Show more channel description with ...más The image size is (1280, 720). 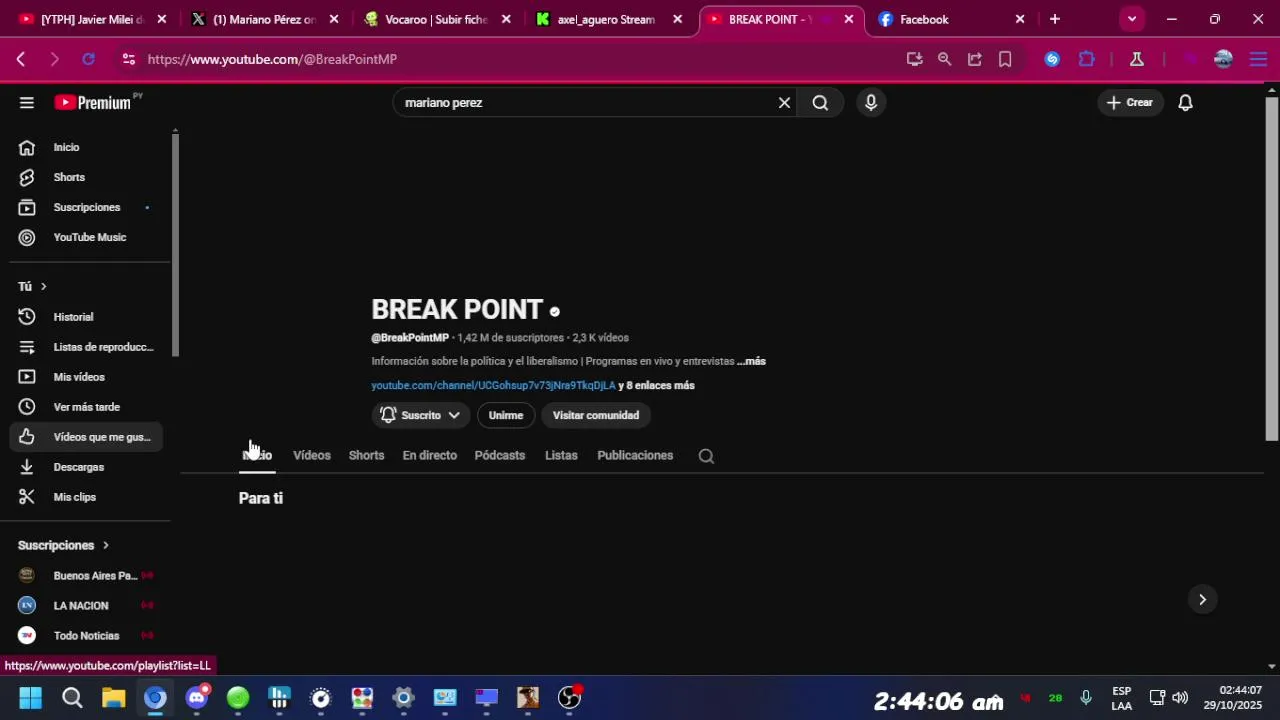point(751,361)
